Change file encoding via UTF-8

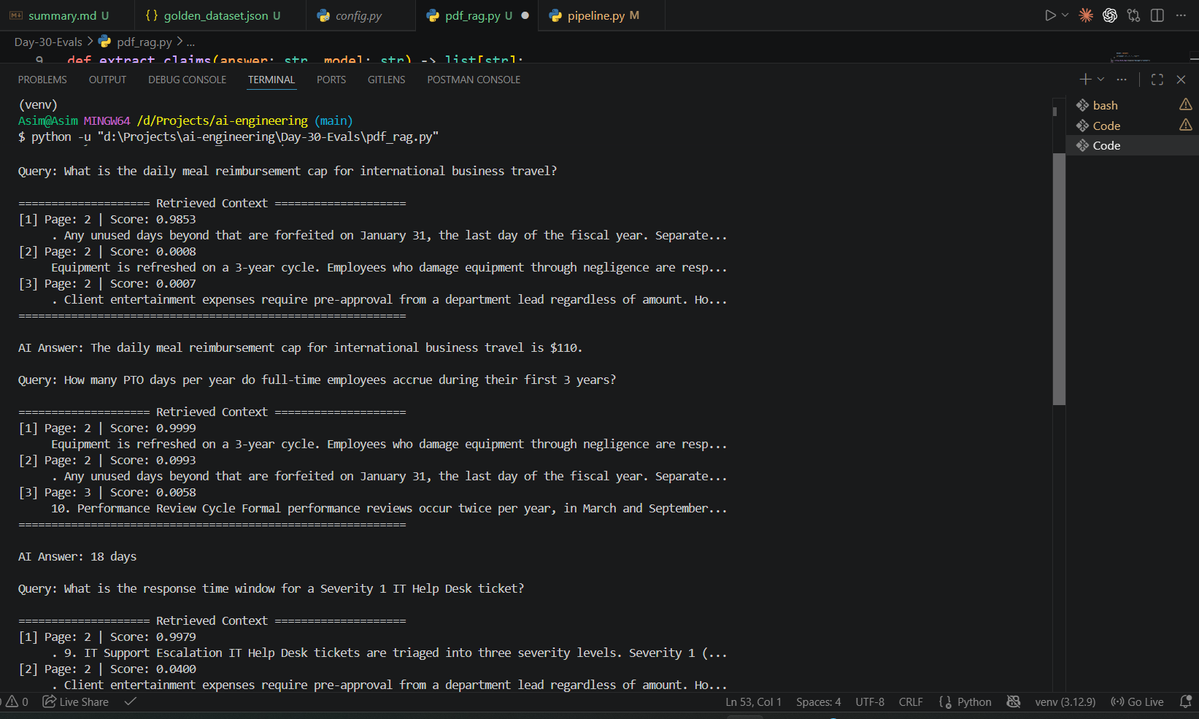[x=869, y=701]
